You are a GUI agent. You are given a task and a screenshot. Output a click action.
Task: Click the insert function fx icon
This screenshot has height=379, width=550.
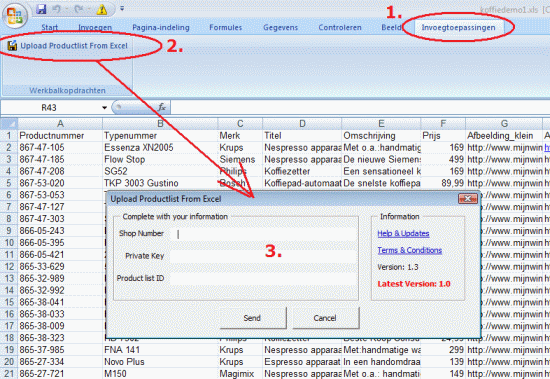click(161, 107)
